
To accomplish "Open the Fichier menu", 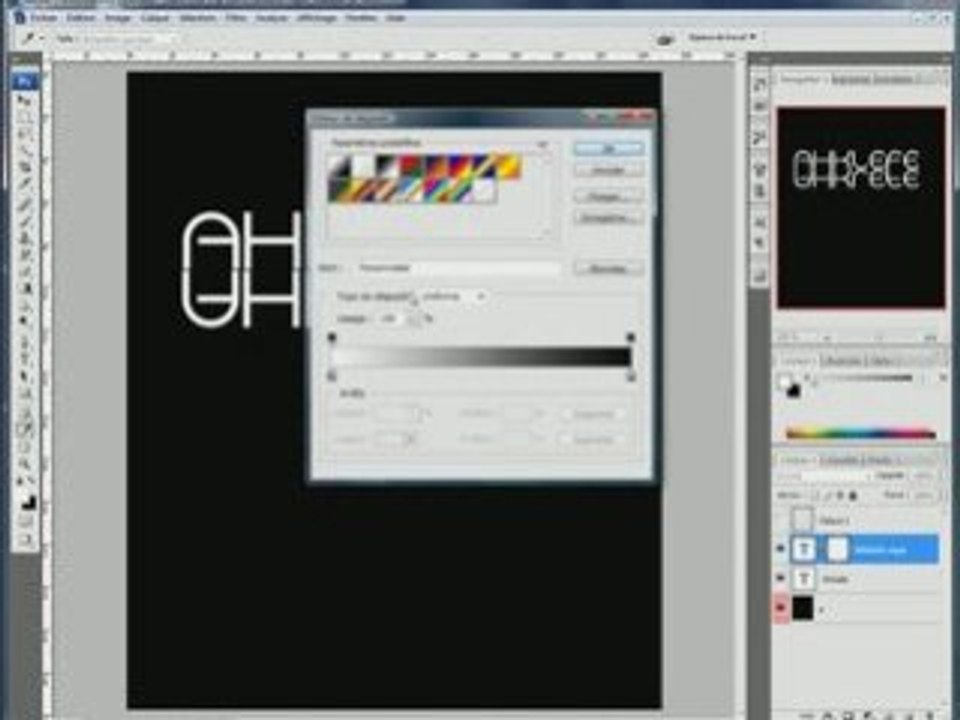I will click(43, 18).
